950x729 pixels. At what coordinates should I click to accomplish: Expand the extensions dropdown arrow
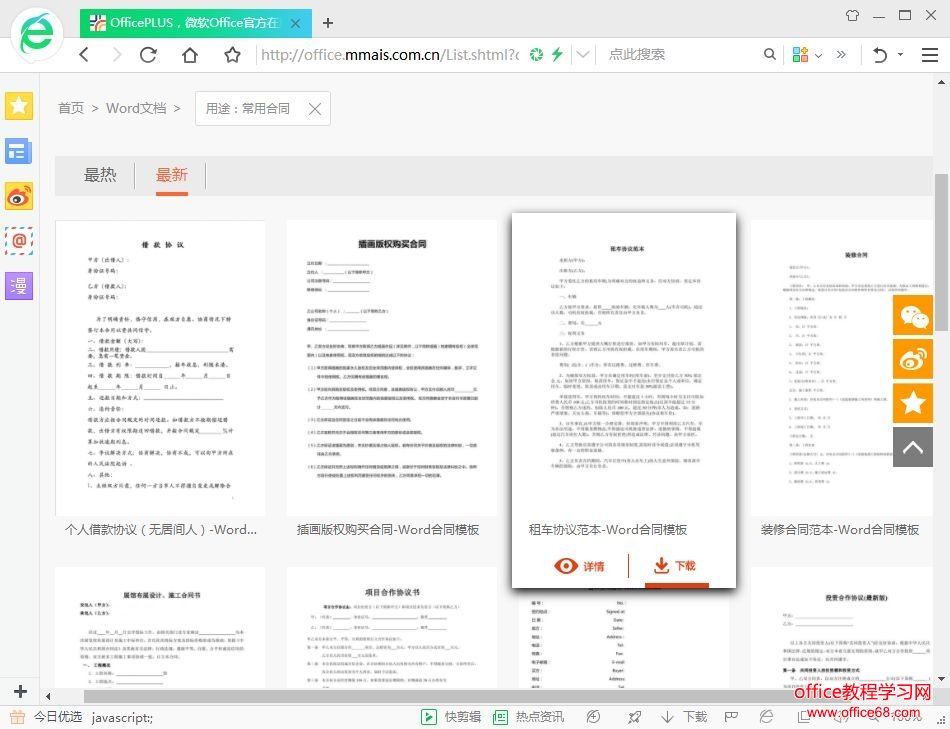click(819, 55)
